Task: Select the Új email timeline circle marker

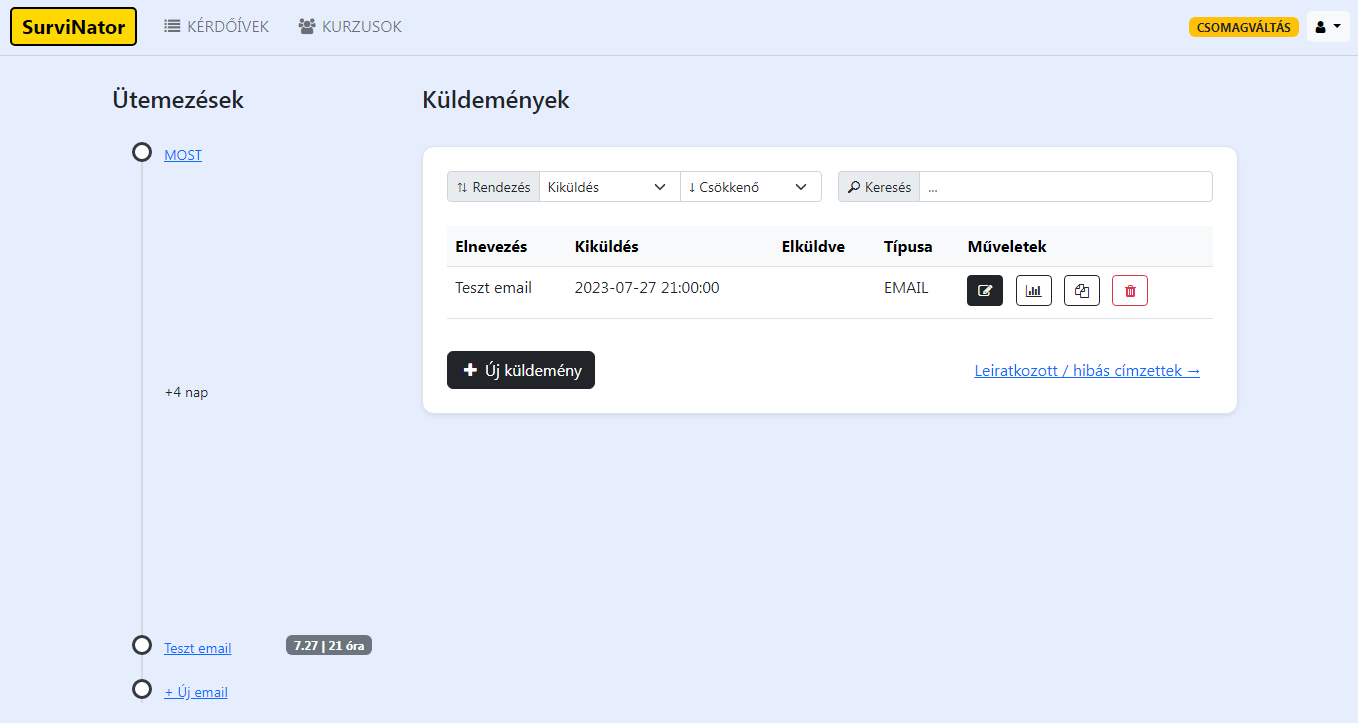Action: pos(142,689)
